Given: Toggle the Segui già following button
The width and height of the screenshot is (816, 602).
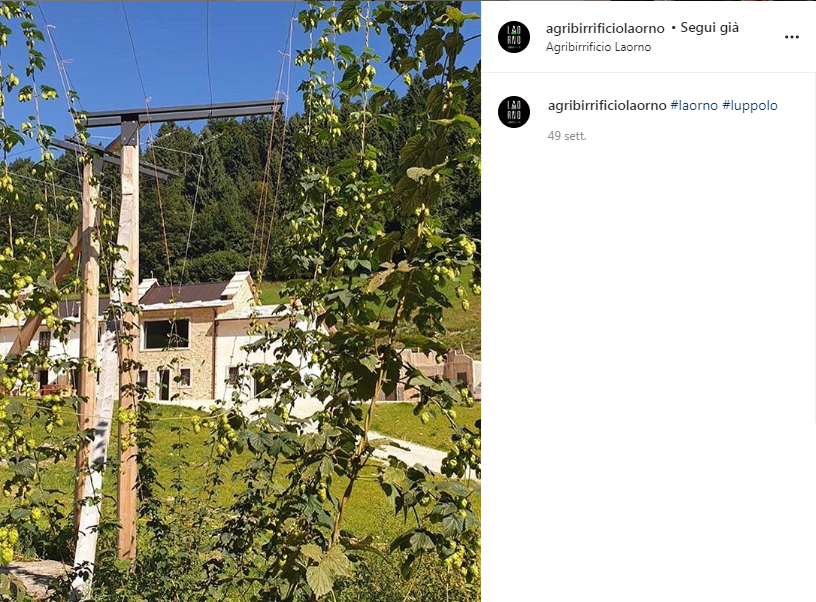Looking at the screenshot, I should 709,28.
